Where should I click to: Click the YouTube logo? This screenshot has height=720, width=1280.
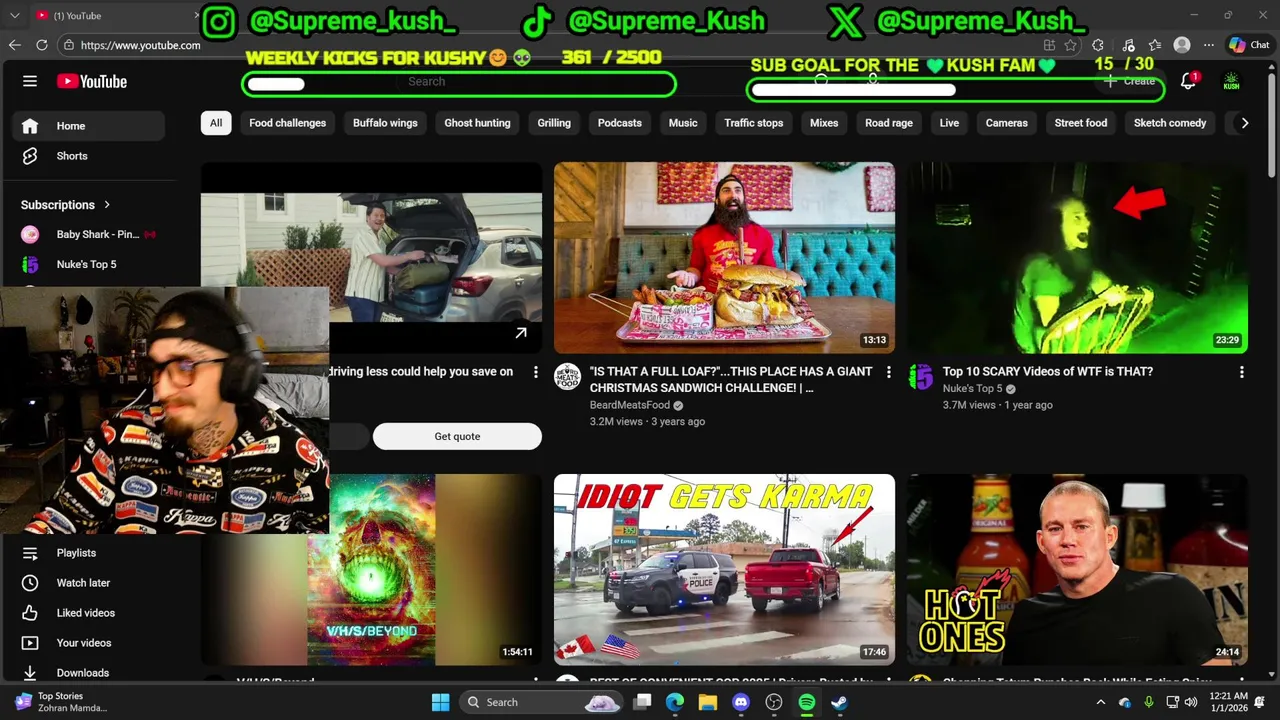[92, 81]
